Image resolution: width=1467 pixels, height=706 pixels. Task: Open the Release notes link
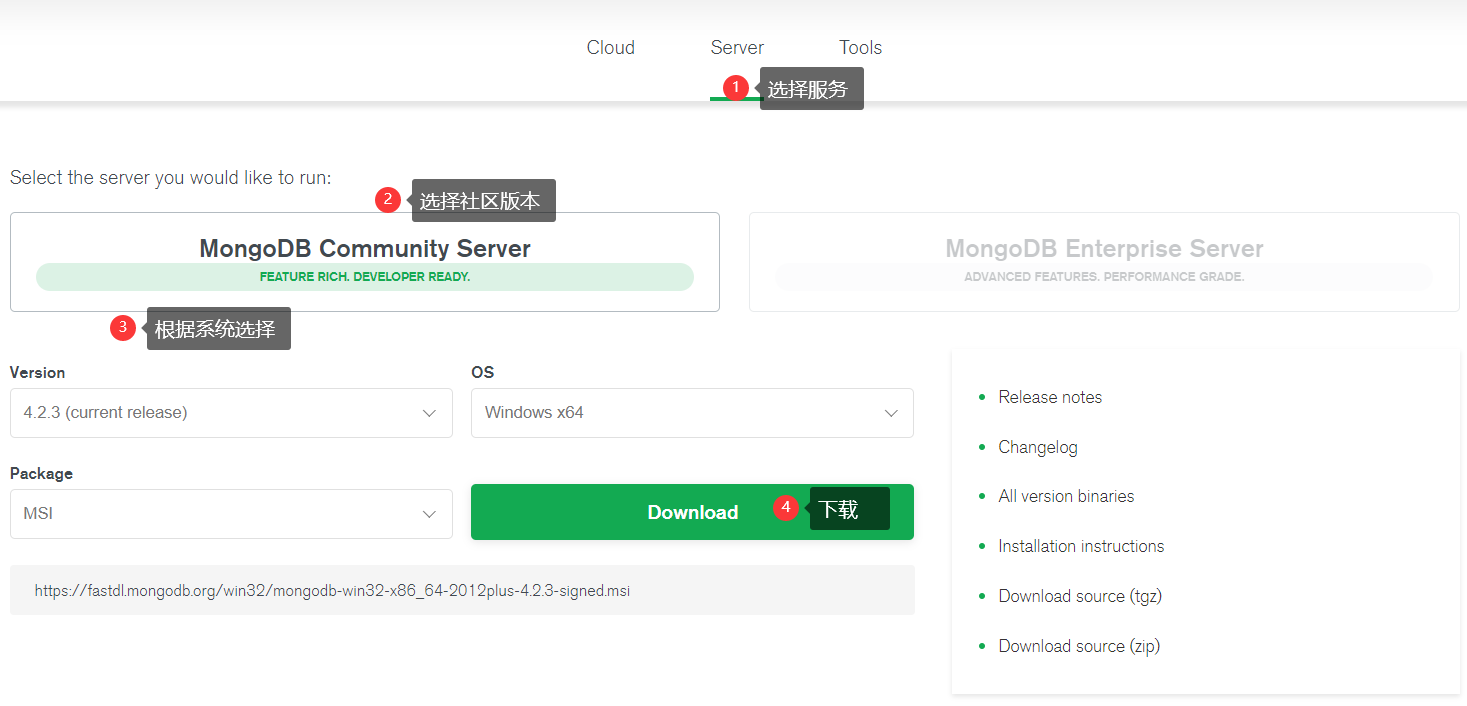click(1050, 397)
